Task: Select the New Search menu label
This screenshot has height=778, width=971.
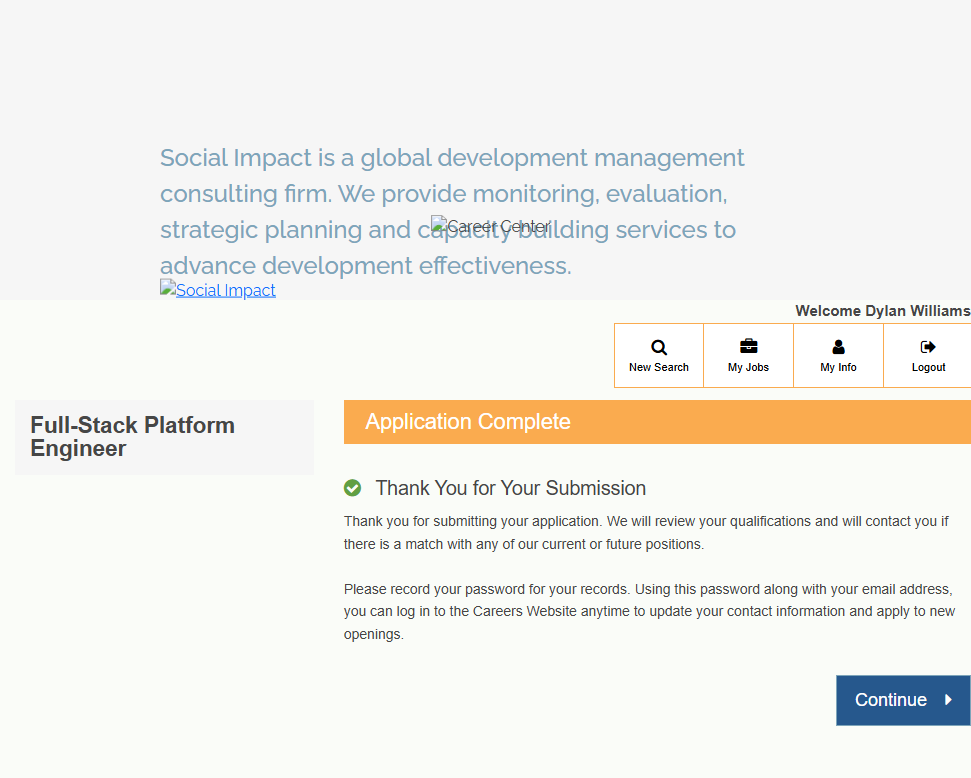Action: click(x=659, y=367)
